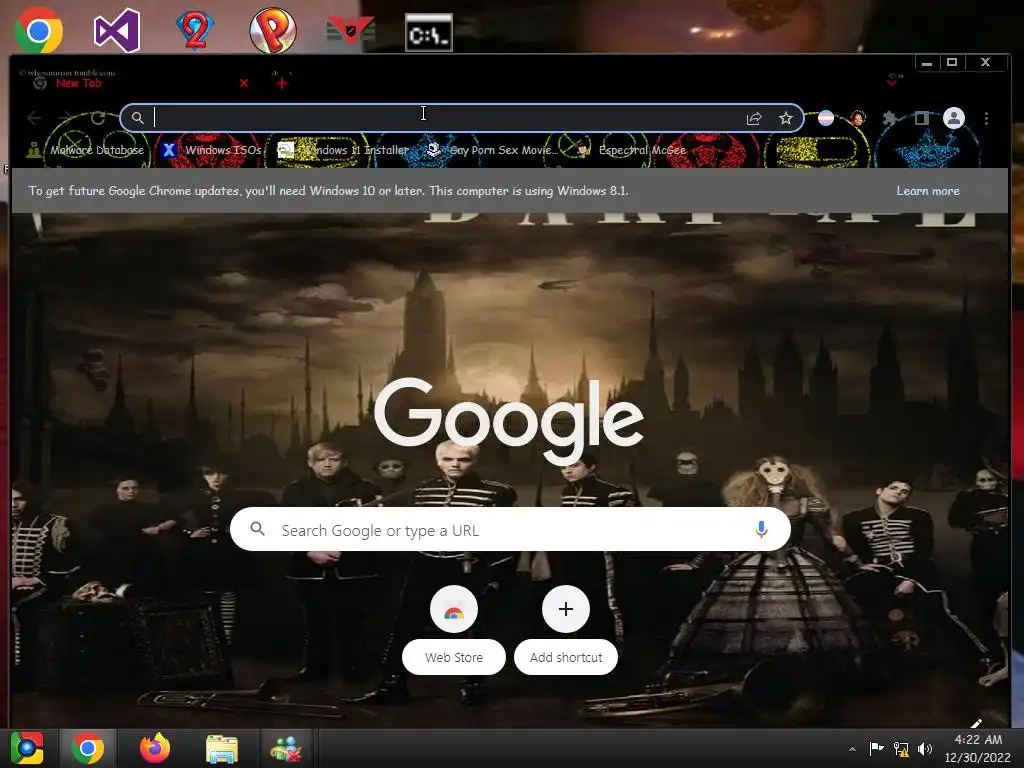This screenshot has height=768, width=1024.
Task: Click the back navigation arrow
Action: coord(34,118)
